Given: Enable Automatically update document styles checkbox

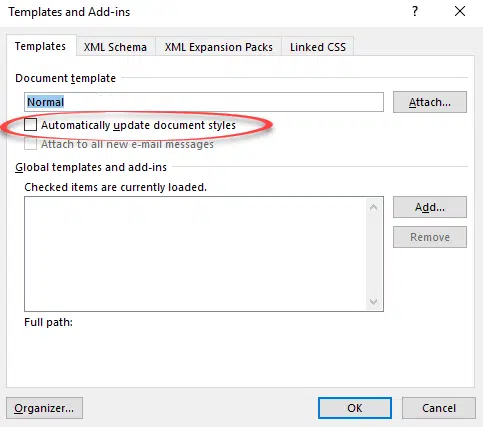Looking at the screenshot, I should [30, 125].
